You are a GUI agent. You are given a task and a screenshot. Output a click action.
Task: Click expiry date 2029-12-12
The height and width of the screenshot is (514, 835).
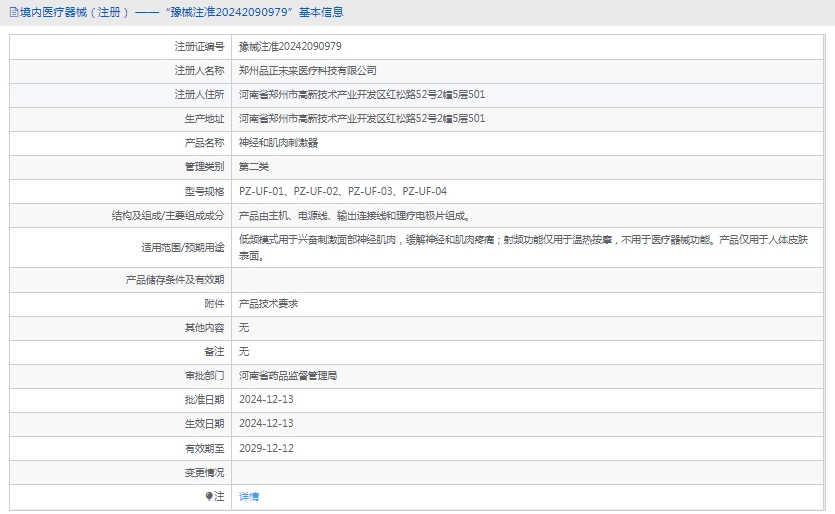pyautogui.click(x=266, y=448)
